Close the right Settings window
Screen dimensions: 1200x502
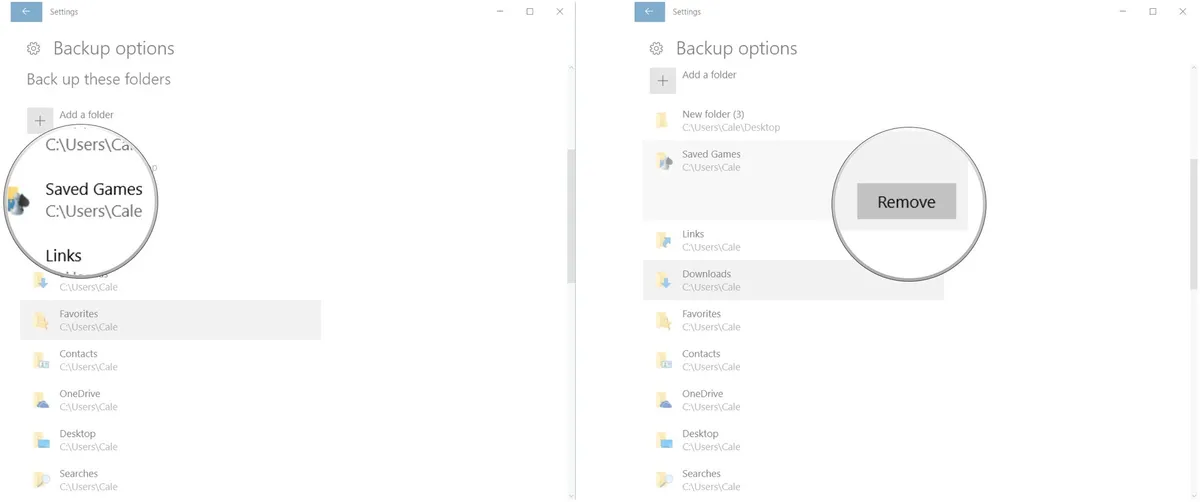coord(1182,11)
